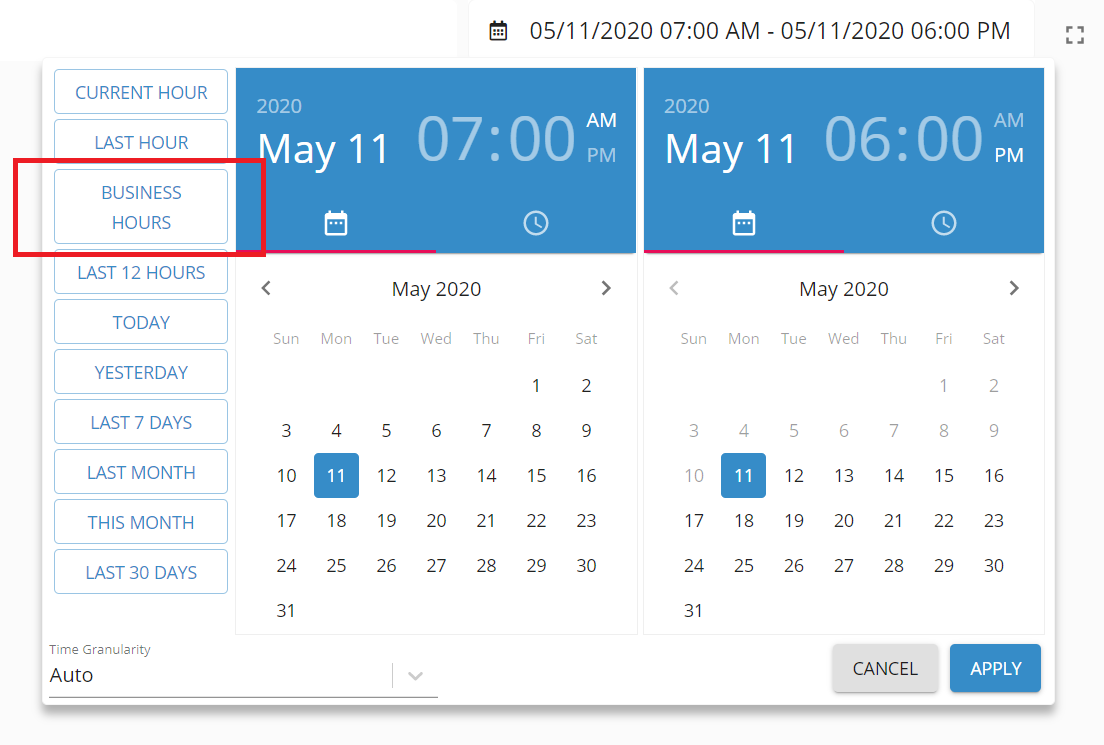Click the fullscreen expand icon

pyautogui.click(x=1075, y=36)
